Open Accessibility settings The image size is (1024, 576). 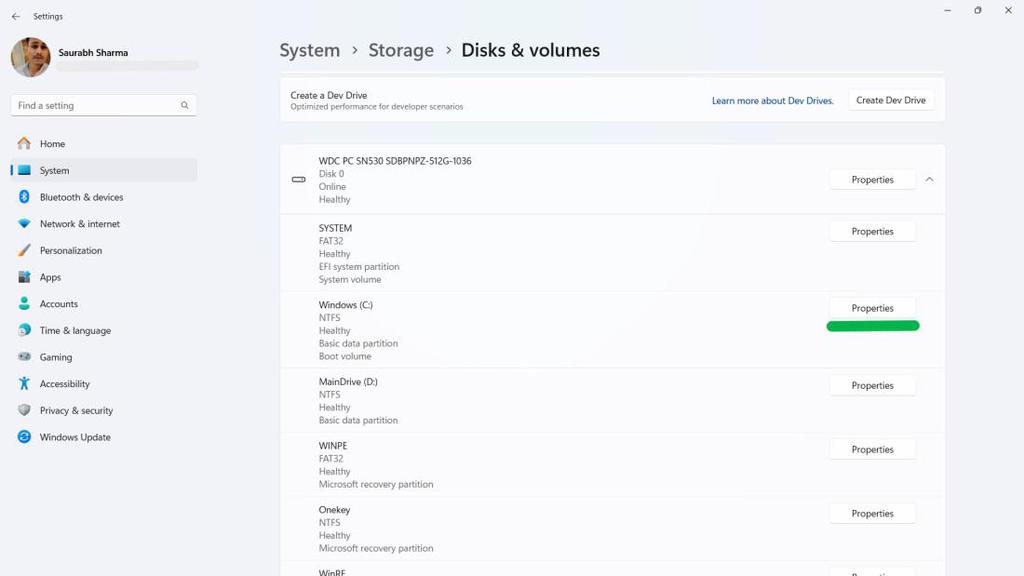tap(65, 383)
